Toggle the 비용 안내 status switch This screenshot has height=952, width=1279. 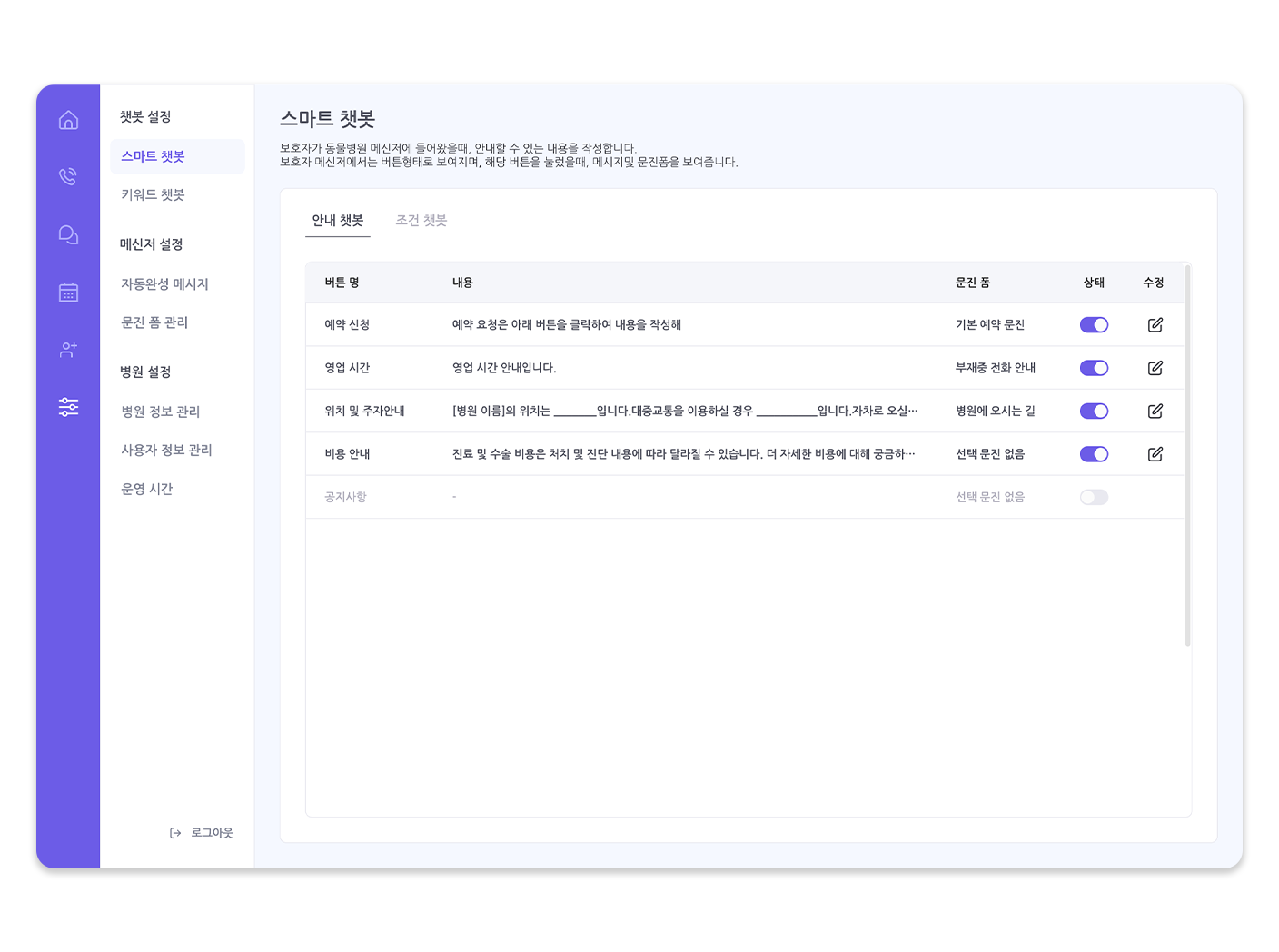coord(1094,454)
